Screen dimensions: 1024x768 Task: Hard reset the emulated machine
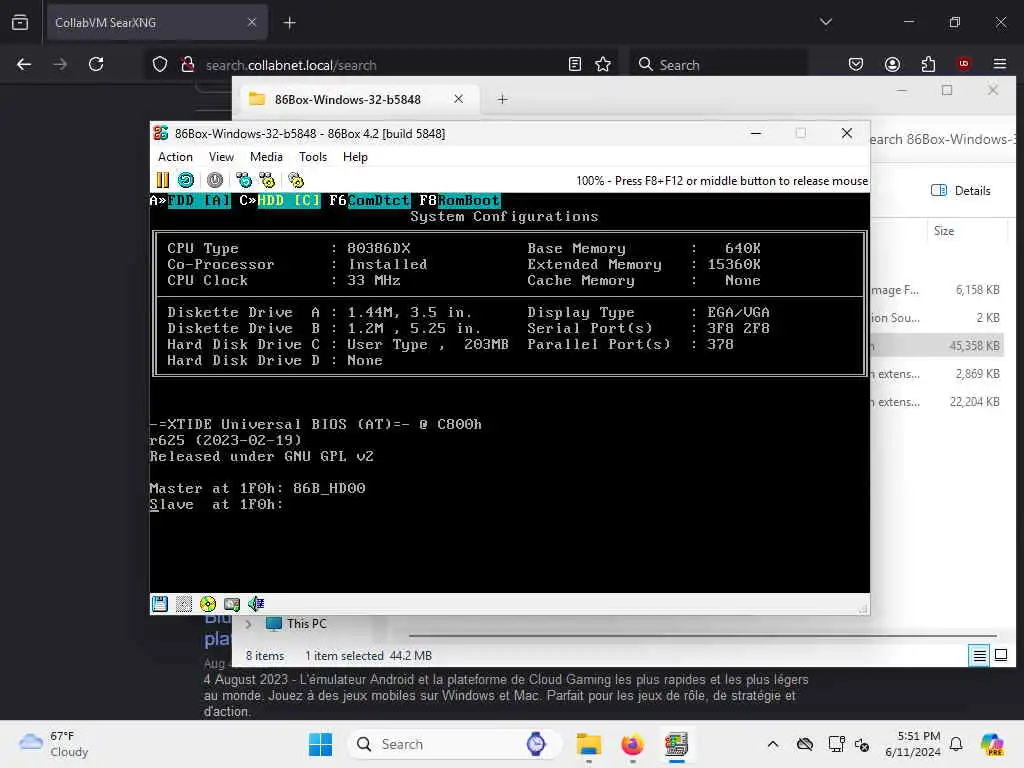(186, 180)
